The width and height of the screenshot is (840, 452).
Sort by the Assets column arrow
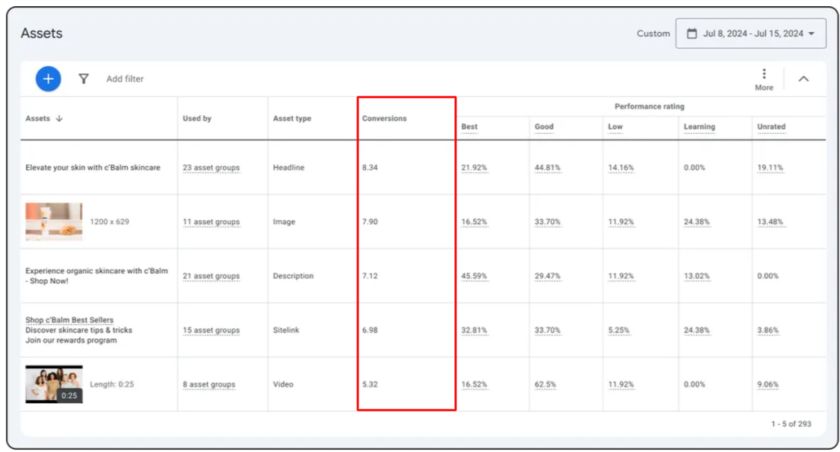(x=59, y=118)
